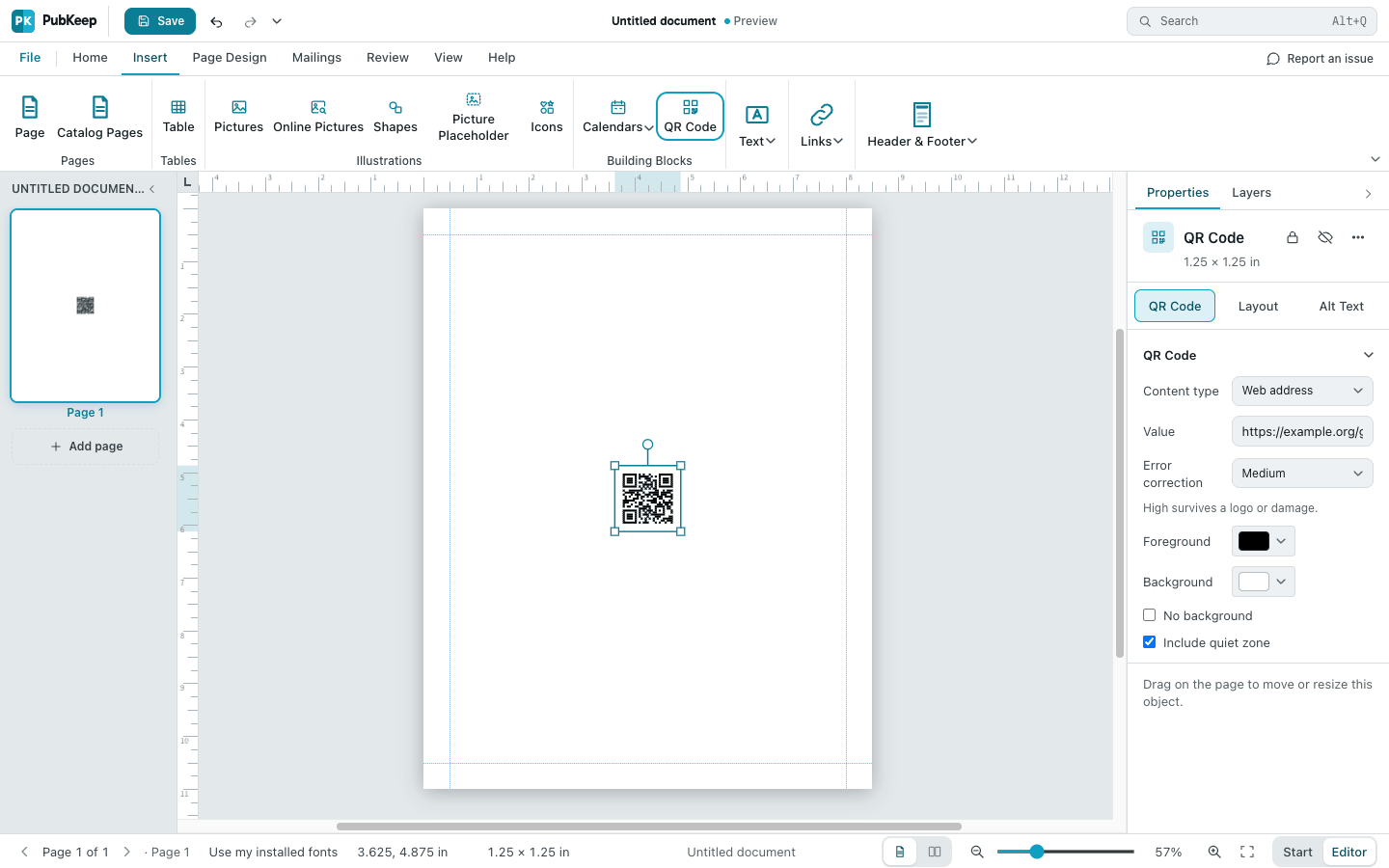
Task: Redo the last action
Action: 250,21
